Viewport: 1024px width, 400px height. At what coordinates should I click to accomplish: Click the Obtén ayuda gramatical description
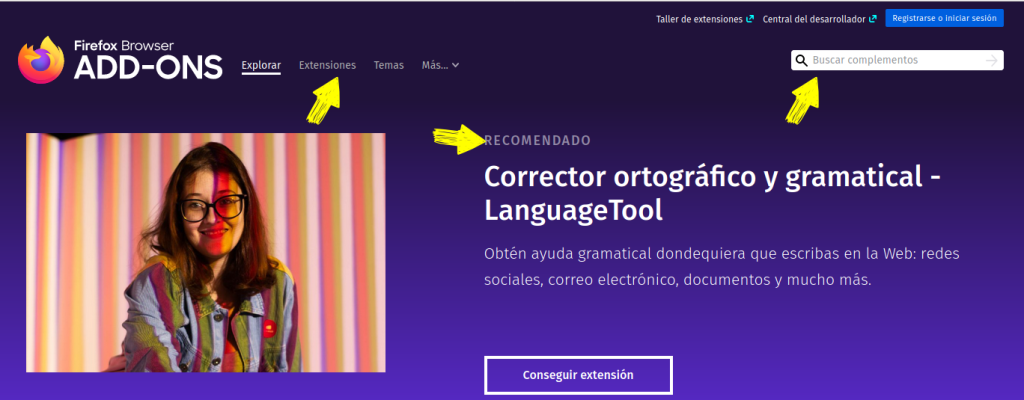(x=722, y=267)
